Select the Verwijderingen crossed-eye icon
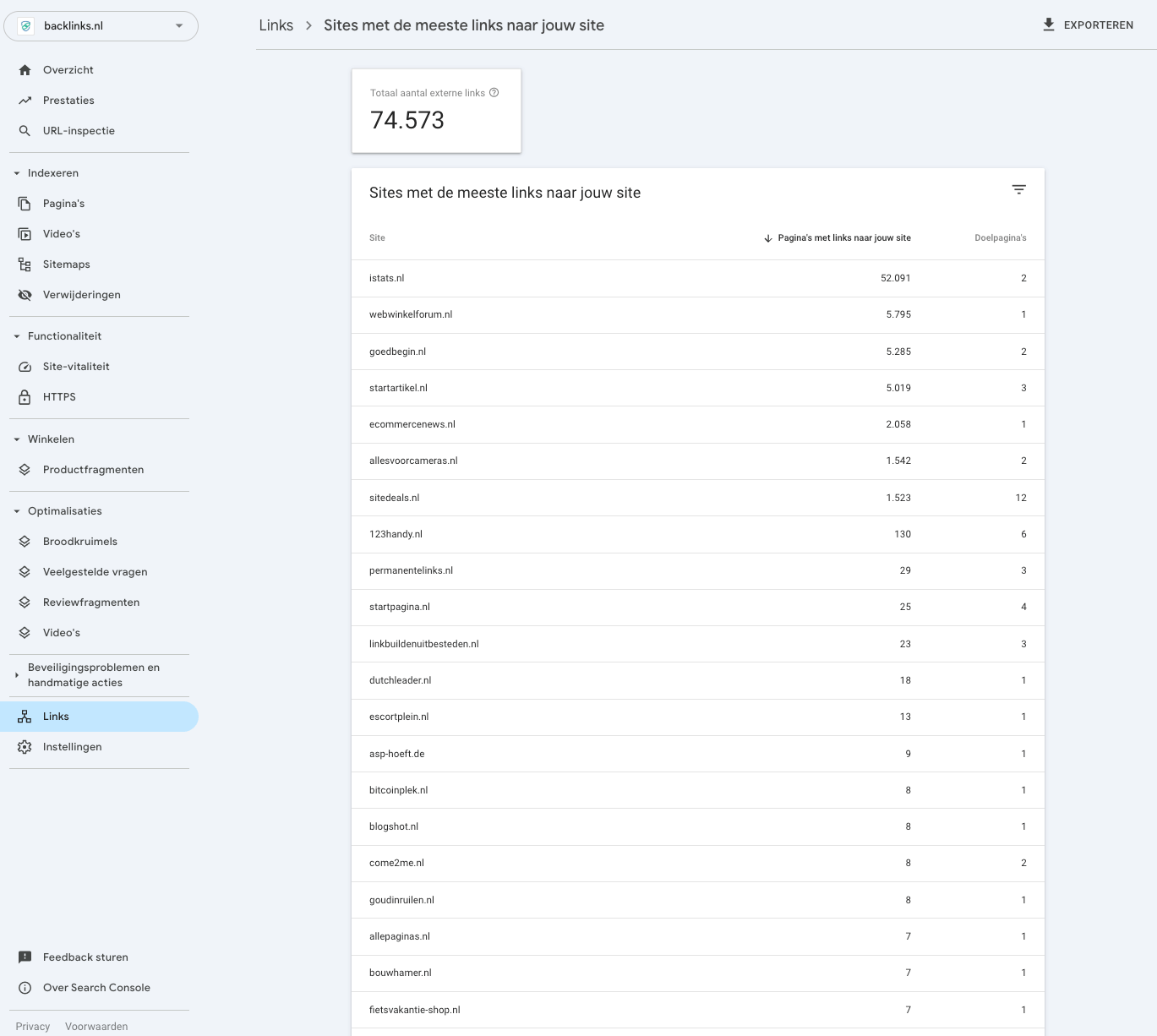Screen dimensions: 1157x1036 click(x=25, y=294)
